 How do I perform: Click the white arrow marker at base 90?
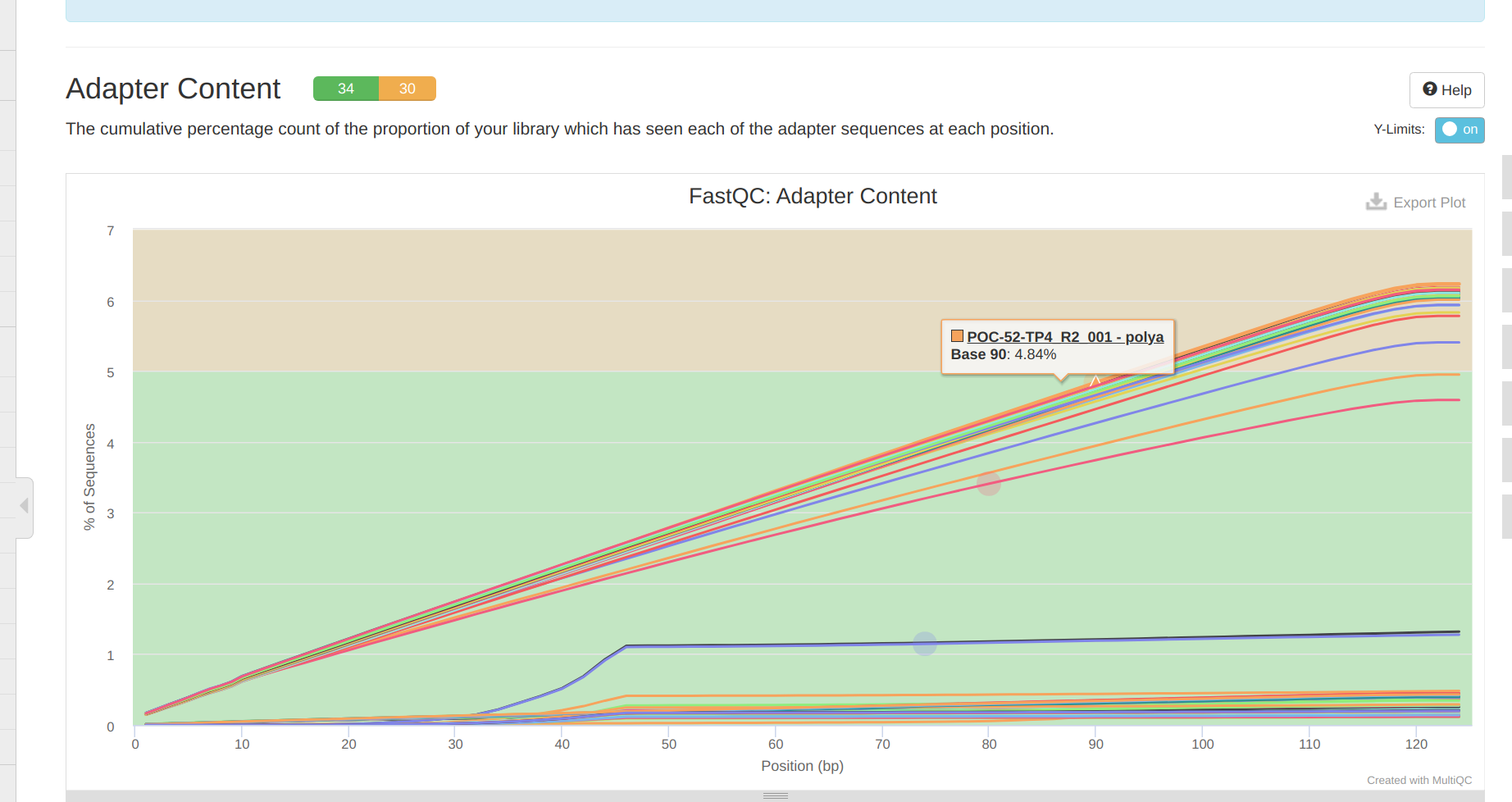[1095, 380]
